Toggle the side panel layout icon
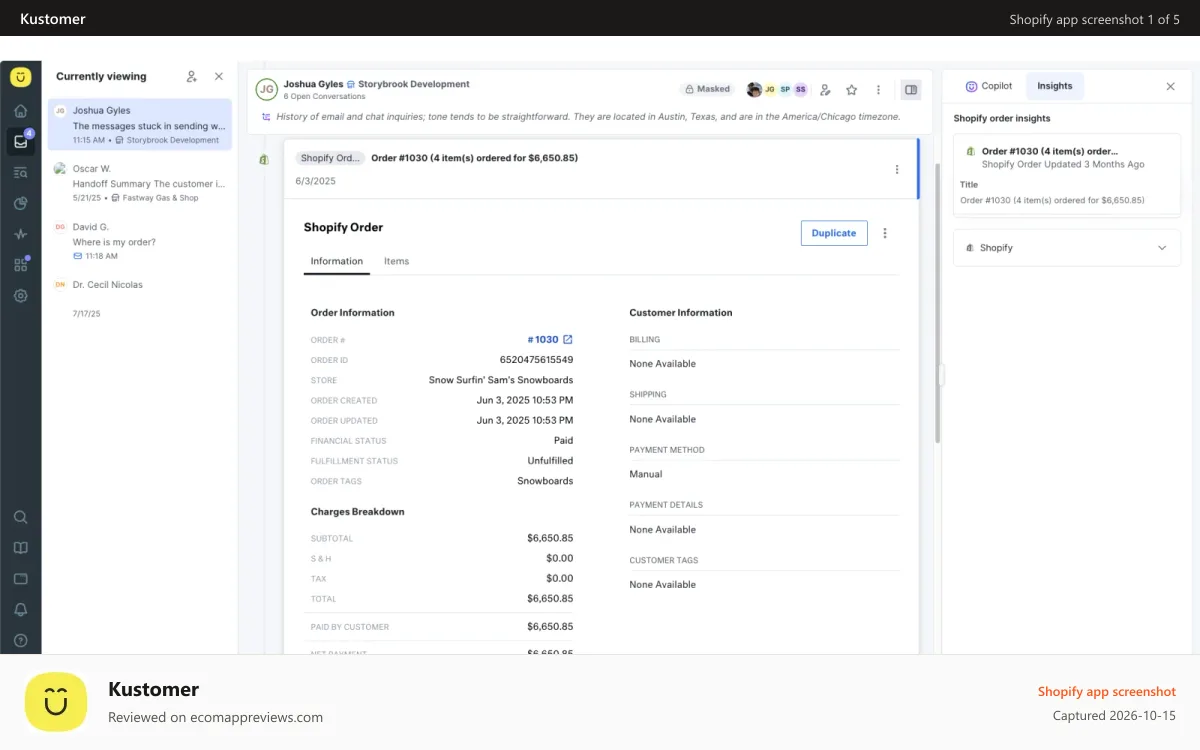The height and width of the screenshot is (750, 1200). pyautogui.click(x=911, y=90)
